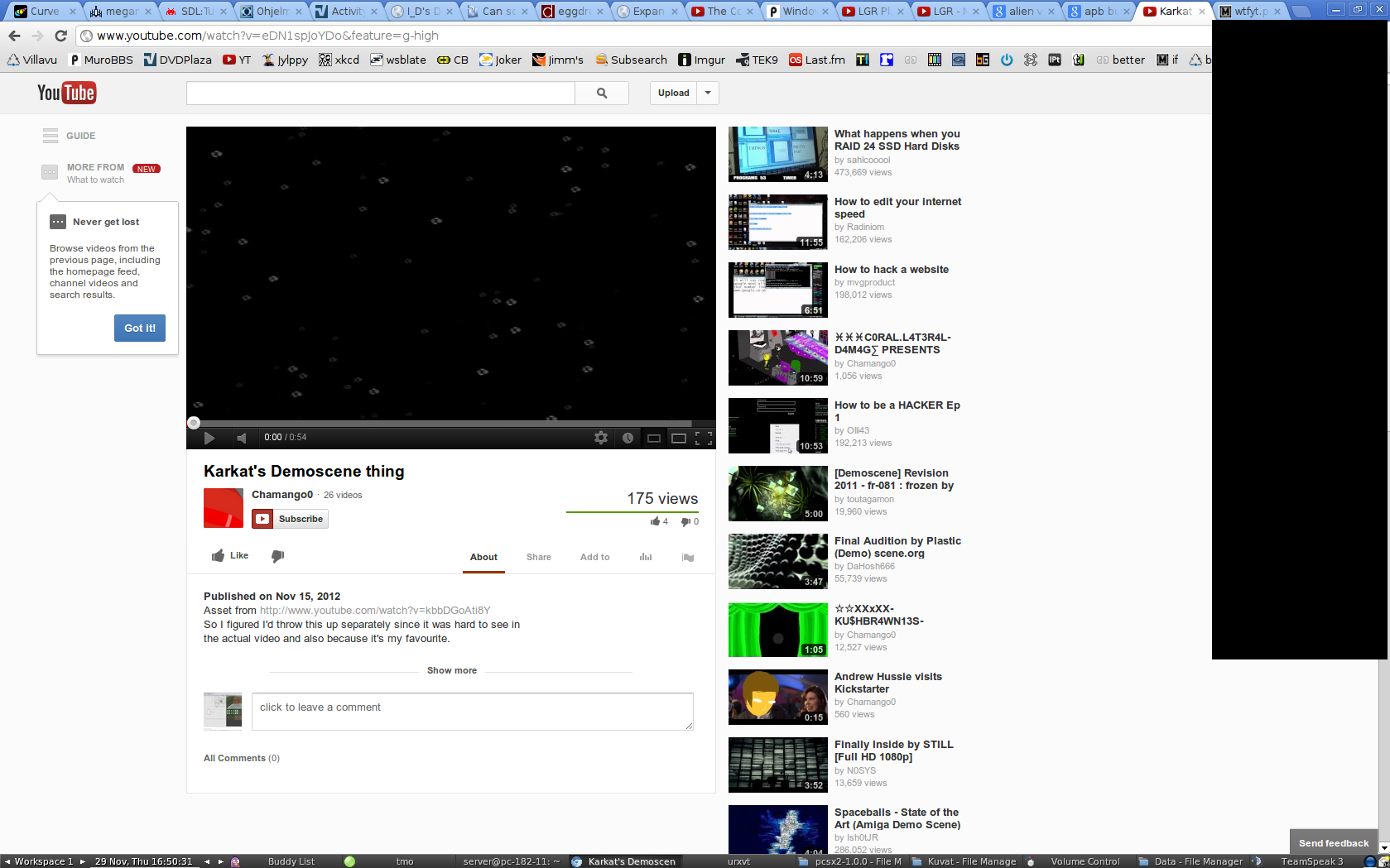Open Subsearch bookmark

(631, 60)
